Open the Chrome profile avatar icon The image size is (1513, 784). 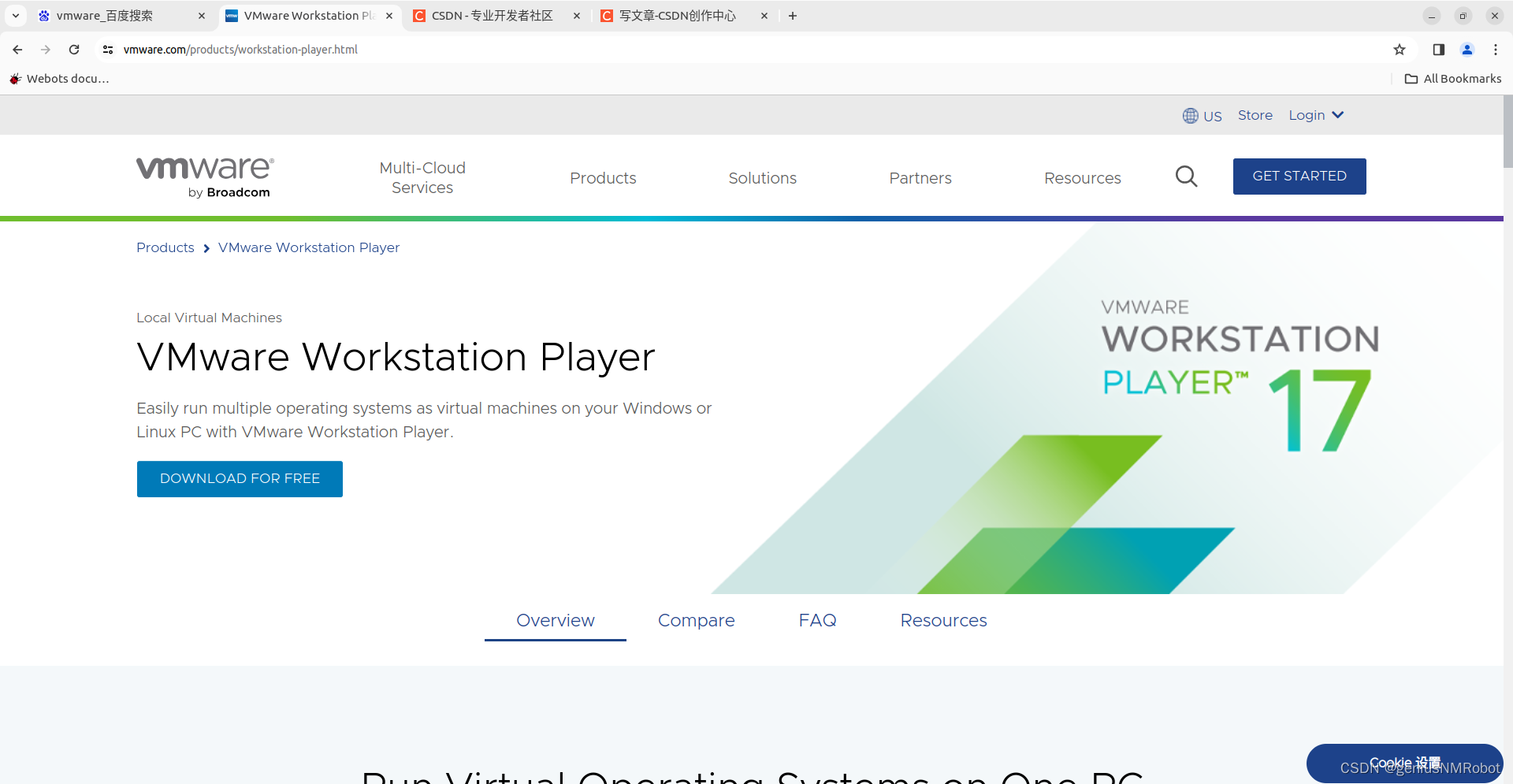point(1467,49)
